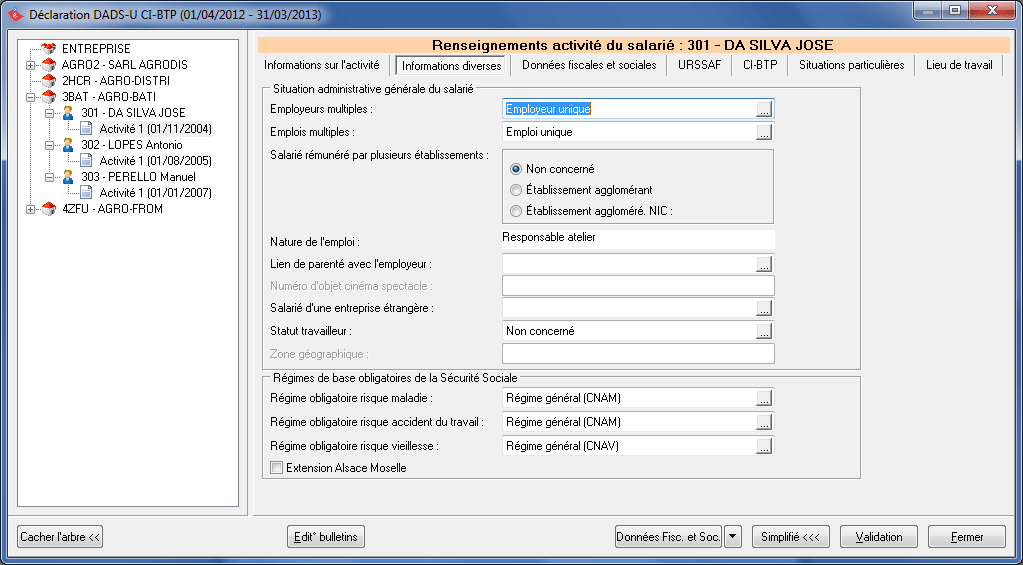Click the employee icon for 302 - LOPES Antonio

coord(68,145)
